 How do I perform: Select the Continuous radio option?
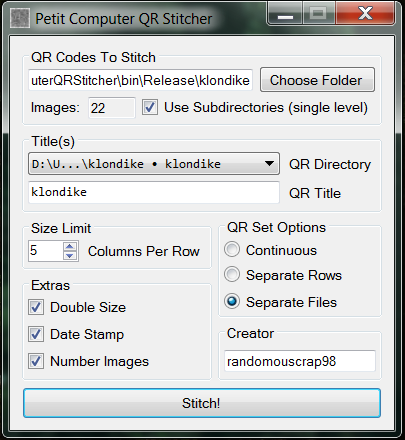click(x=232, y=249)
